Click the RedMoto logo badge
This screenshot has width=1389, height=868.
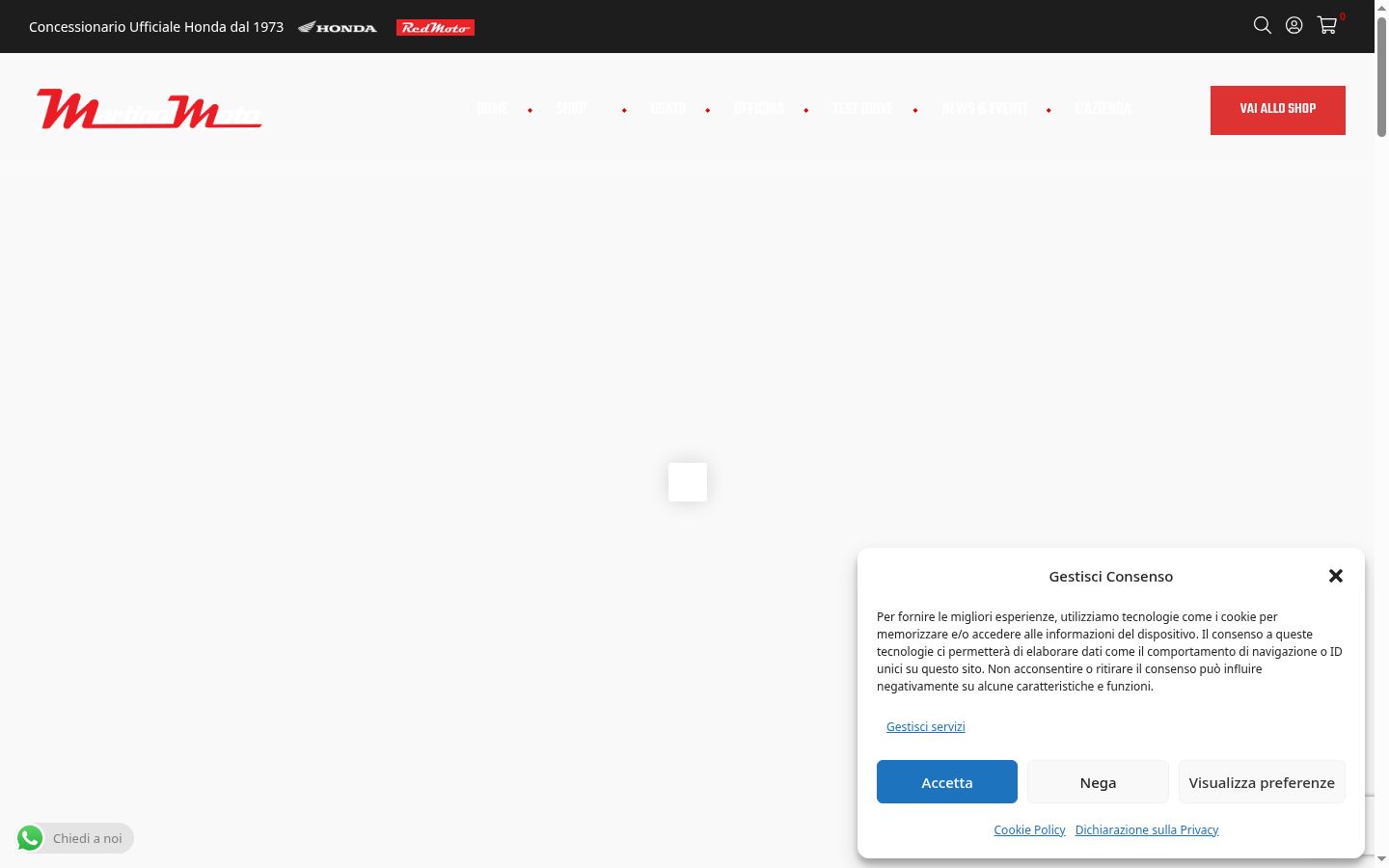point(435,27)
